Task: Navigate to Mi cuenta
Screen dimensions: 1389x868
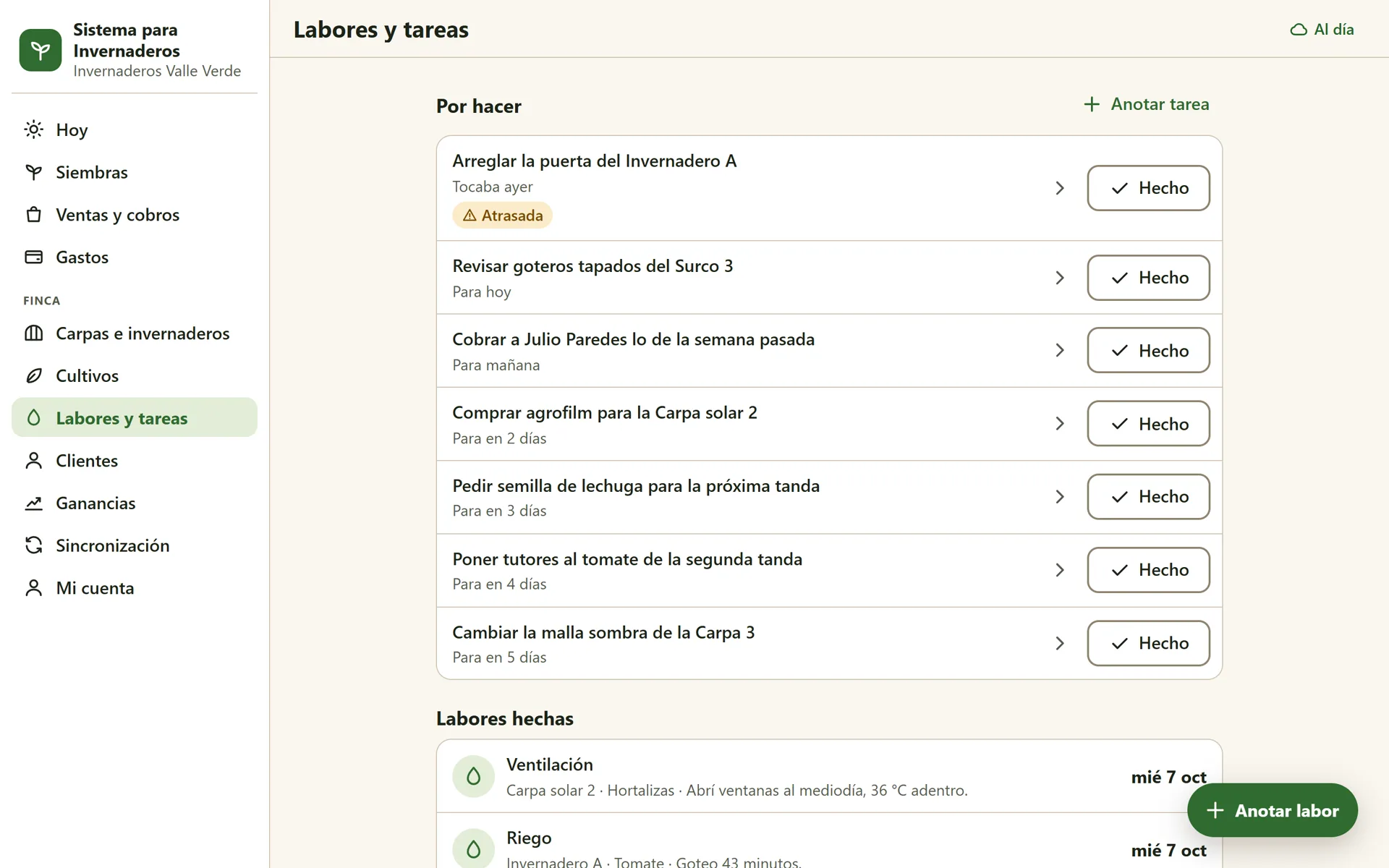Action: [135, 588]
